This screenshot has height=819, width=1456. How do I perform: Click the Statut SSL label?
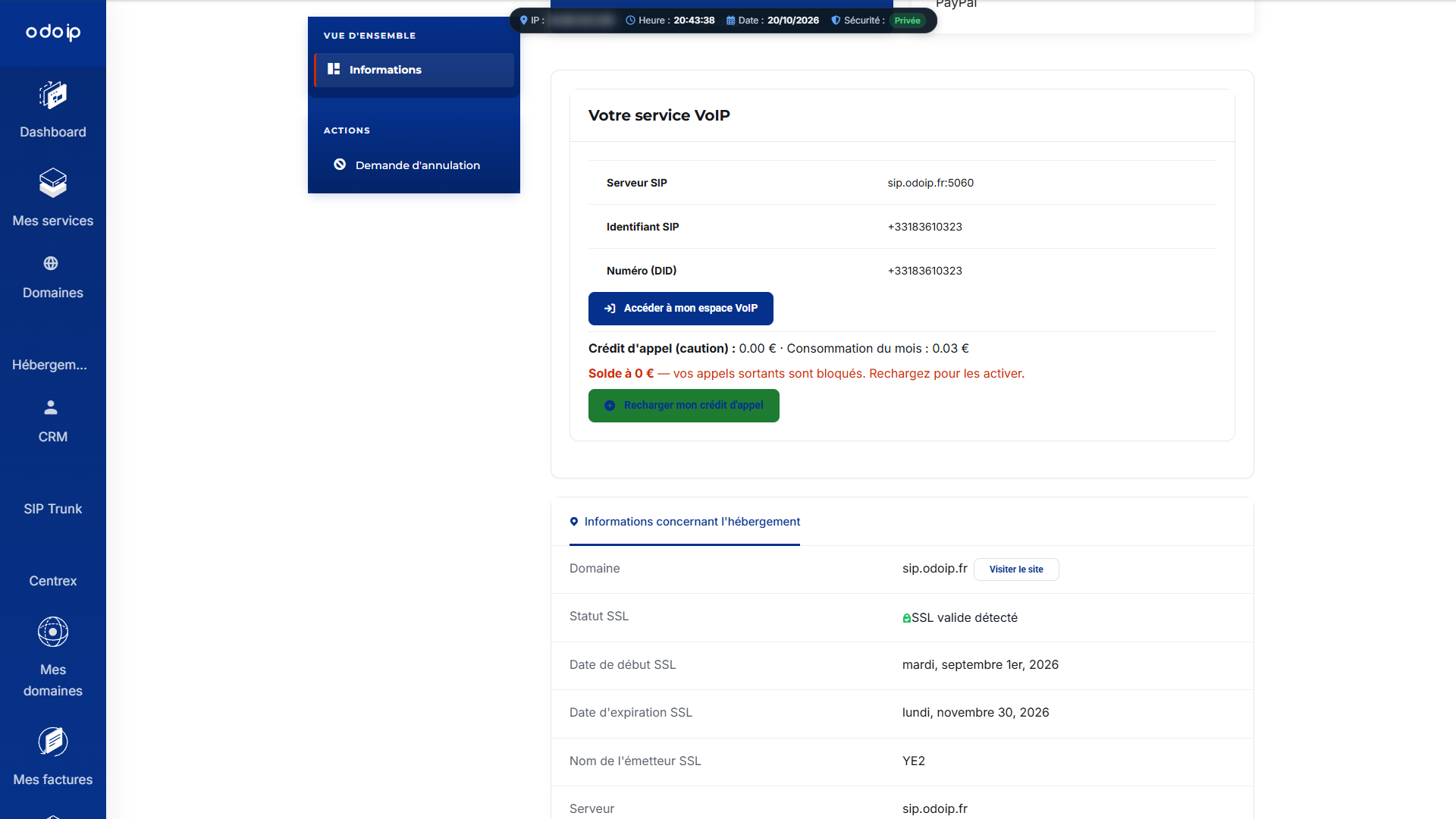point(598,617)
